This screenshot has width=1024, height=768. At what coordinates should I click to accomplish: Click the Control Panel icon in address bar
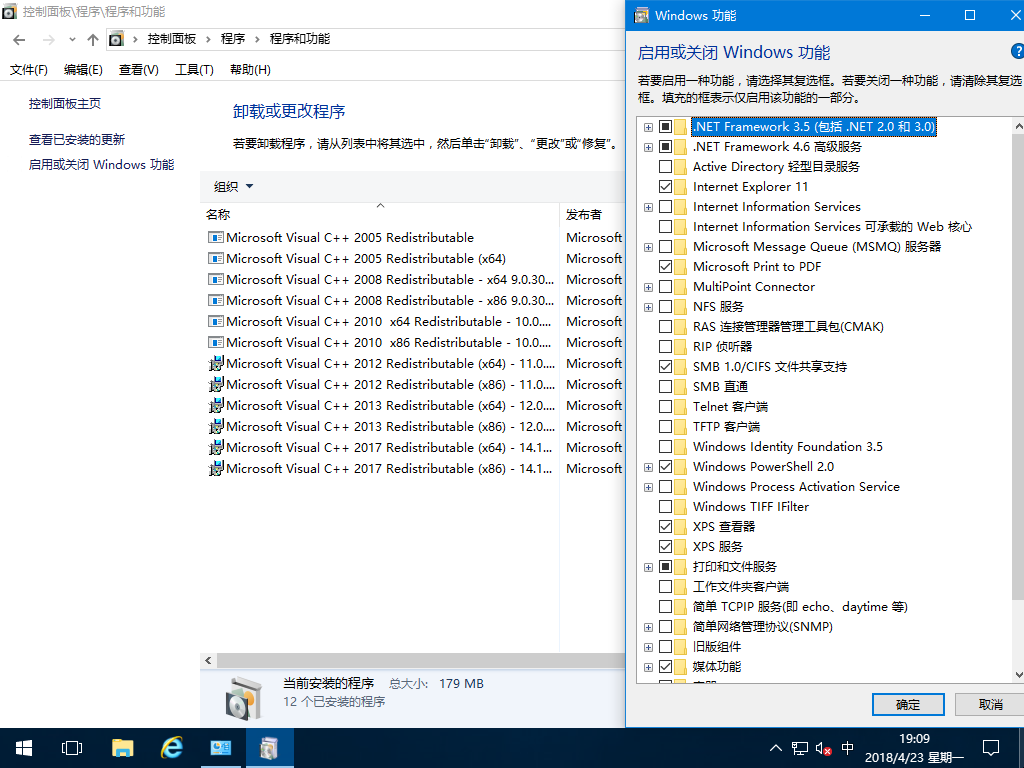116,39
